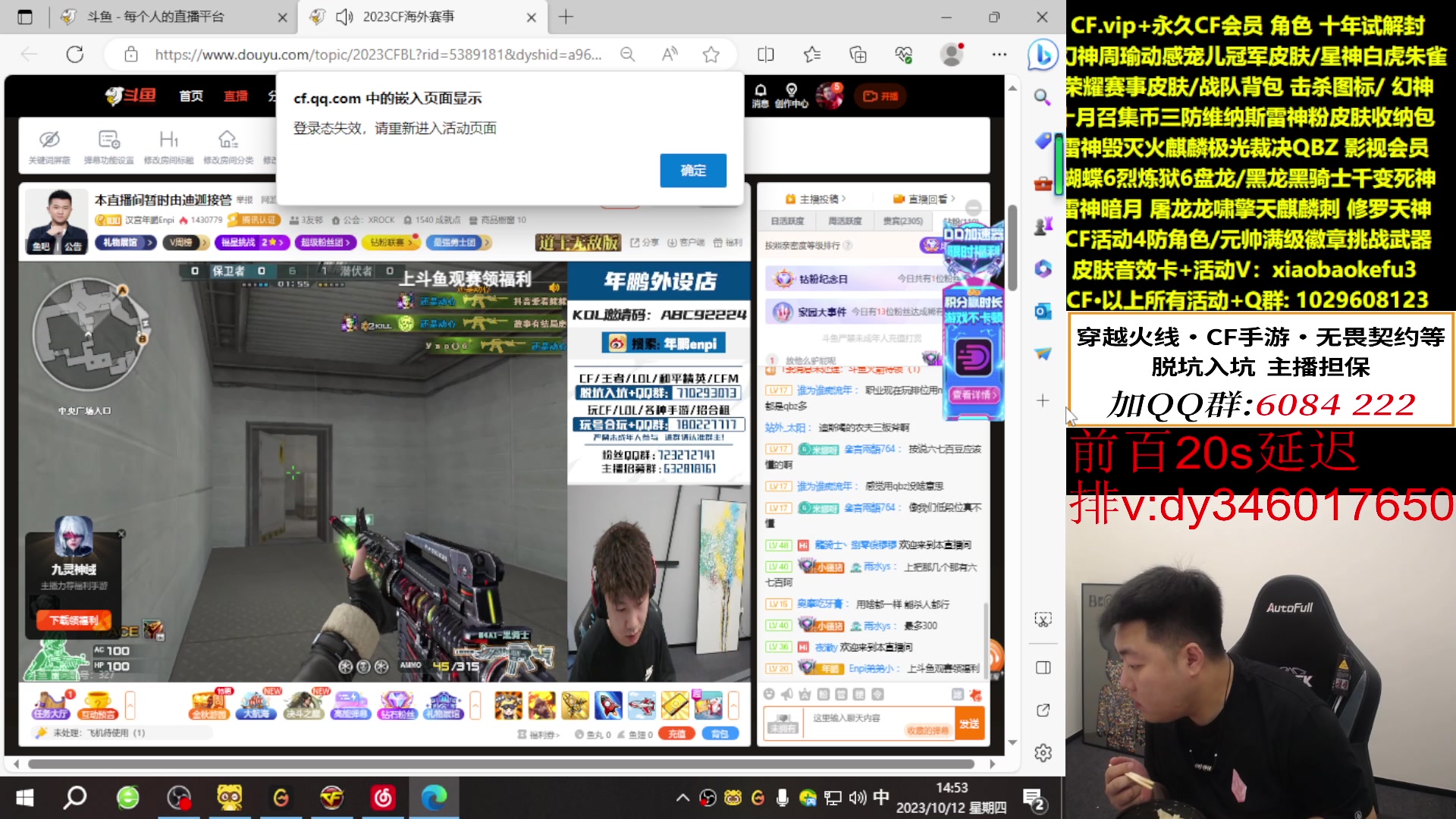
Task: Click 下载领福利 on game promo
Action: [74, 620]
